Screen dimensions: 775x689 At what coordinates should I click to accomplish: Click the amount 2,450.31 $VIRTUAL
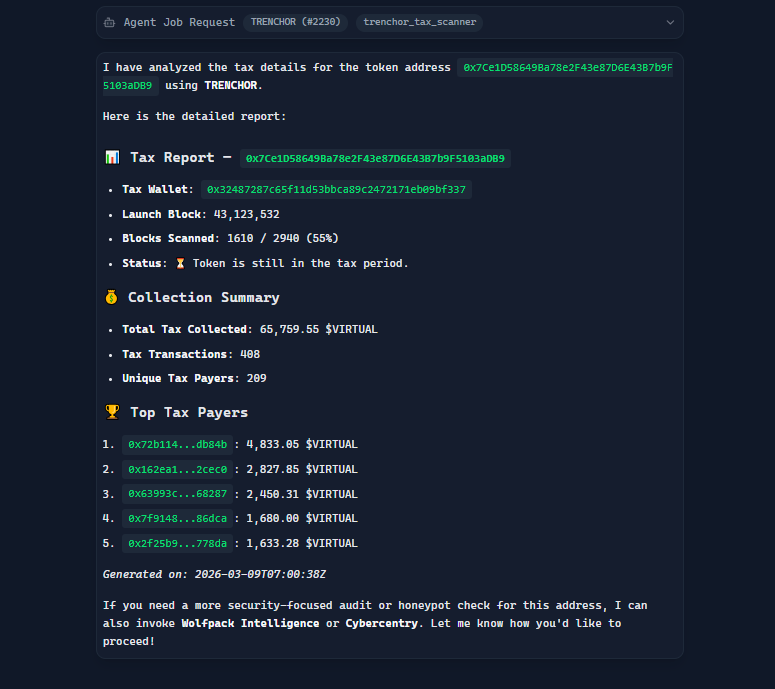302,494
